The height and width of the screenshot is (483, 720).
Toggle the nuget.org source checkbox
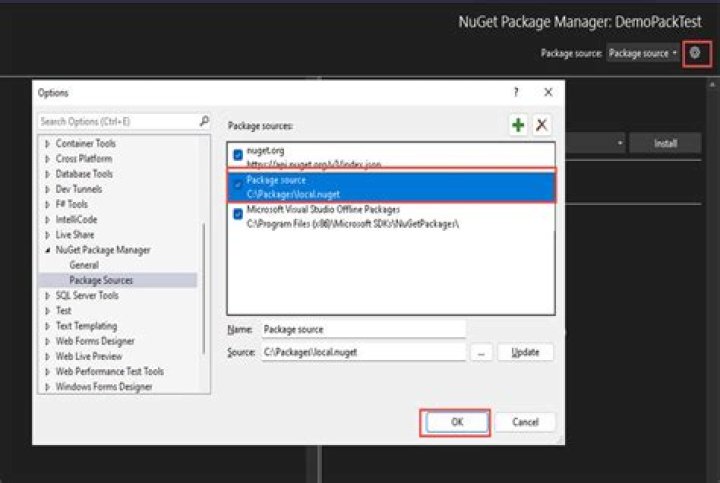[x=237, y=154]
